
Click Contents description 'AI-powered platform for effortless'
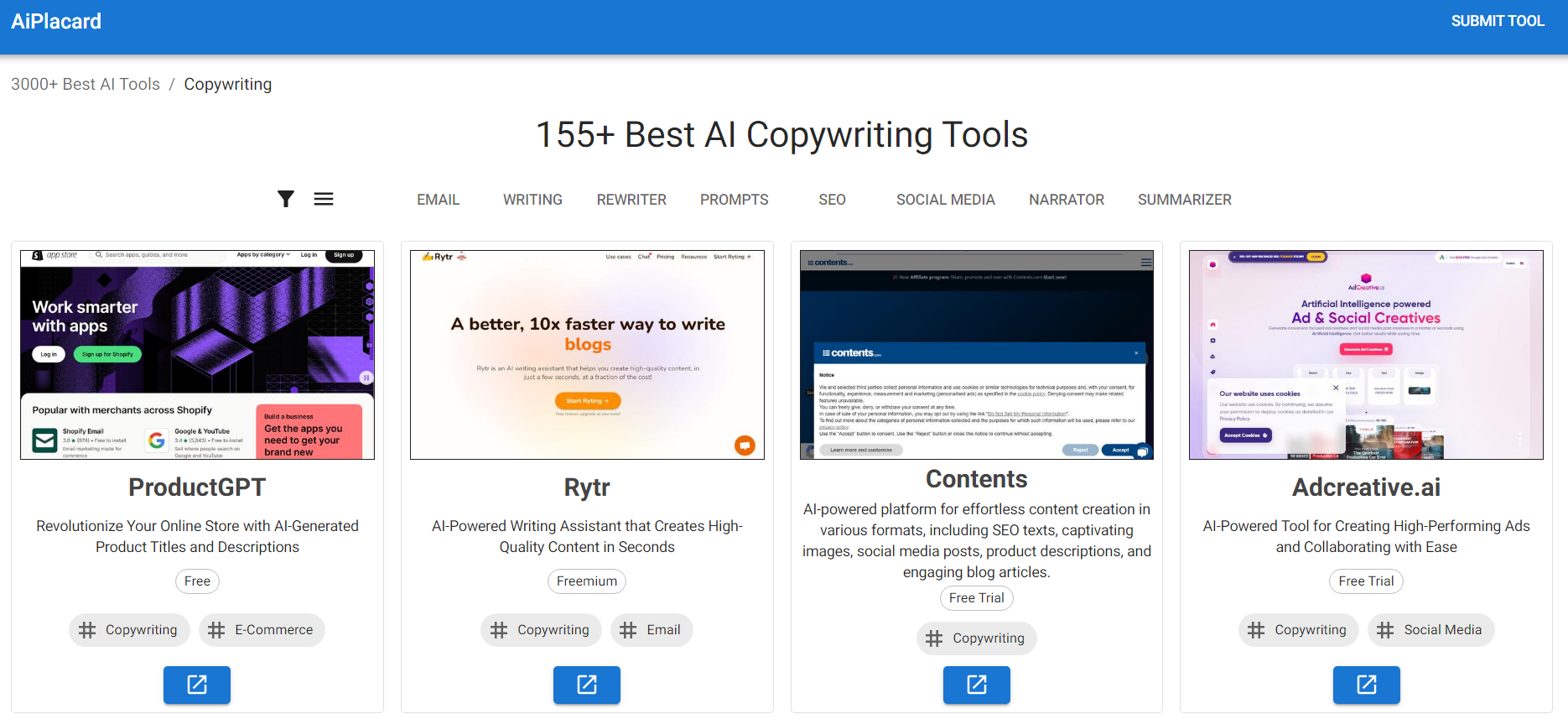pos(977,540)
